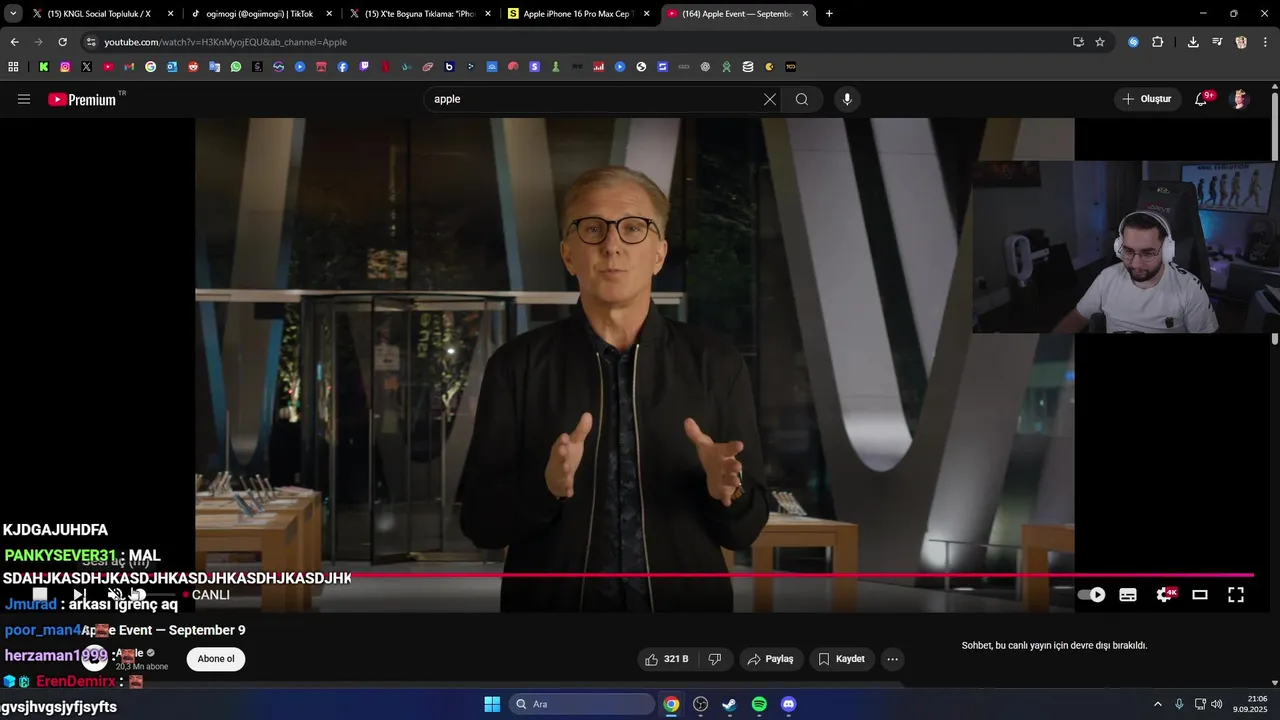Open the three-dot more actions menu
The width and height of the screenshot is (1280, 720).
[893, 659]
